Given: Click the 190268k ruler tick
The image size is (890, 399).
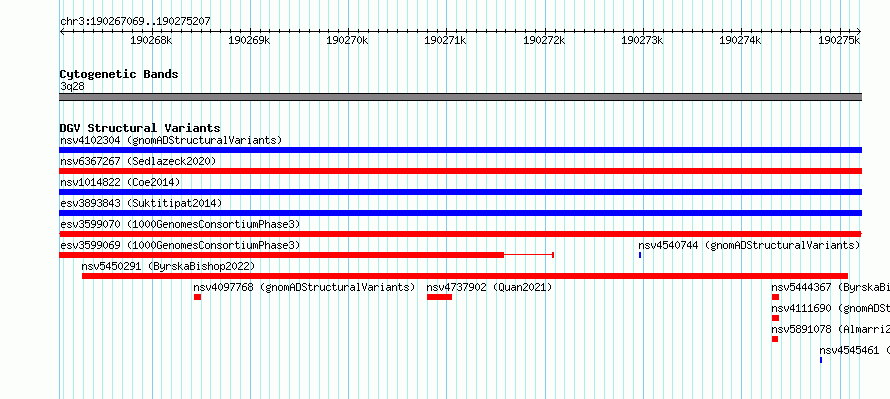Looking at the screenshot, I should click(151, 40).
